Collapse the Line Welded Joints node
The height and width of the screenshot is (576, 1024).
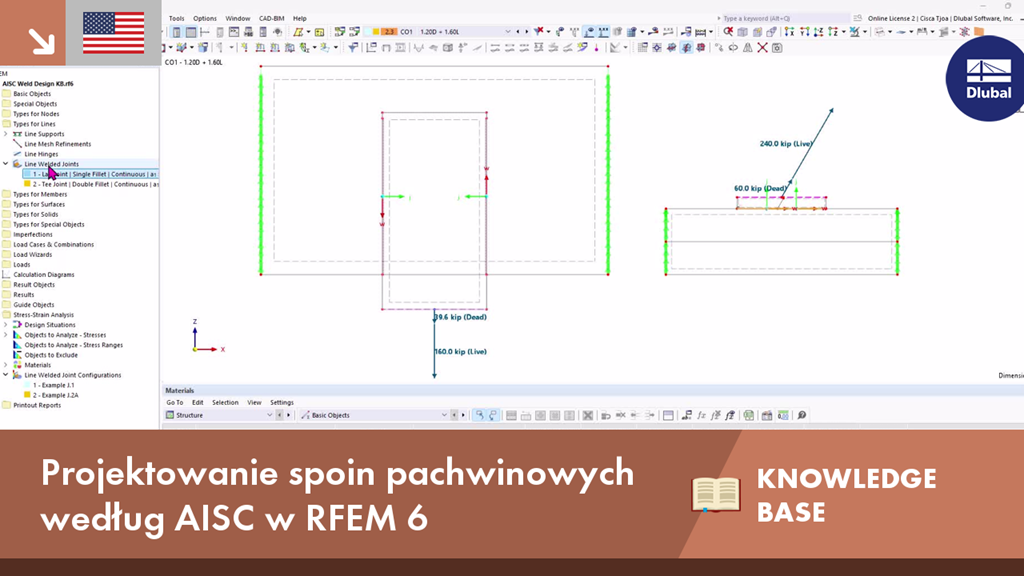(6, 164)
